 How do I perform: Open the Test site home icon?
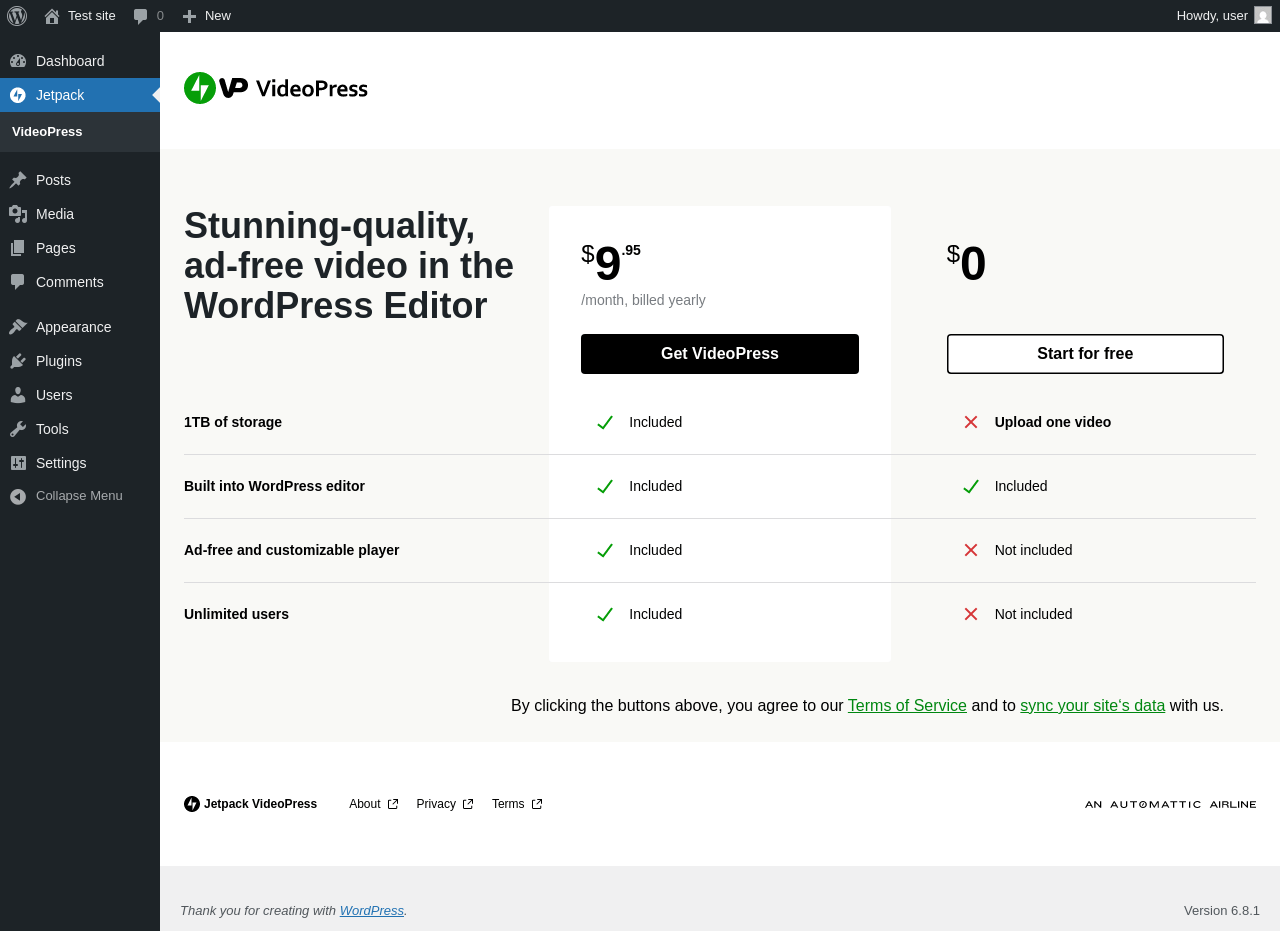point(52,16)
